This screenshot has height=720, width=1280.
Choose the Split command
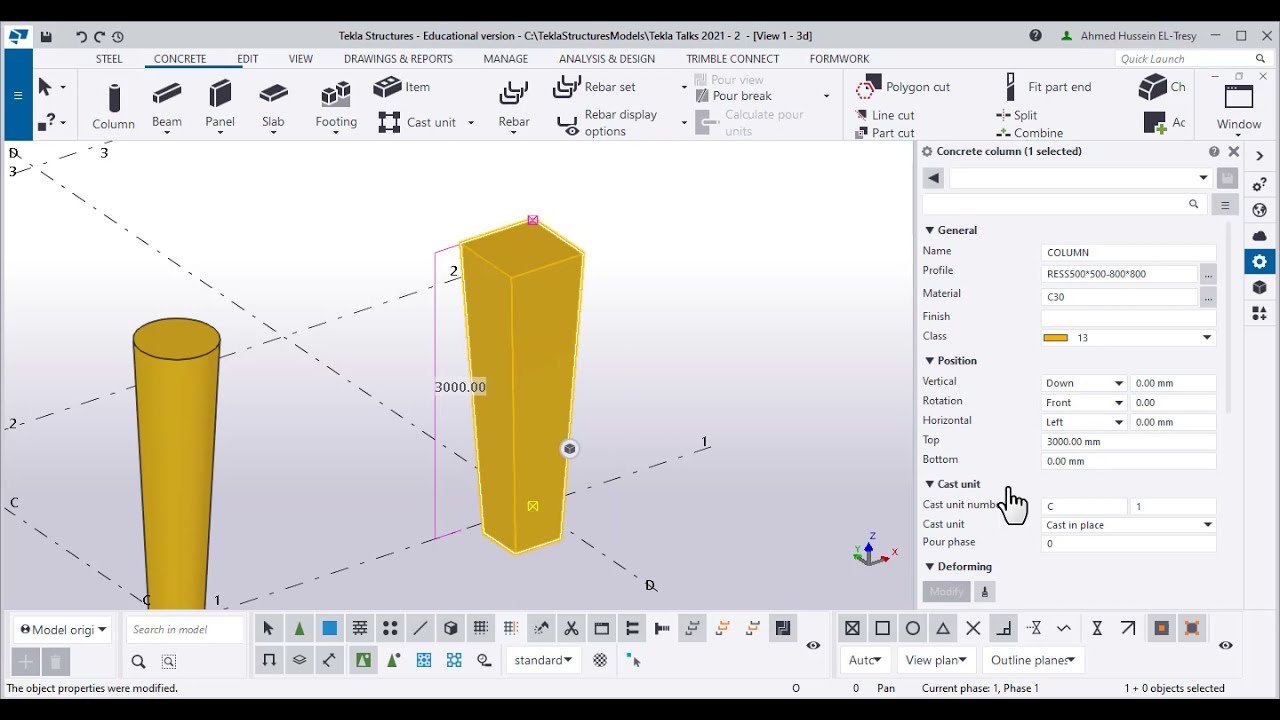(x=1017, y=115)
